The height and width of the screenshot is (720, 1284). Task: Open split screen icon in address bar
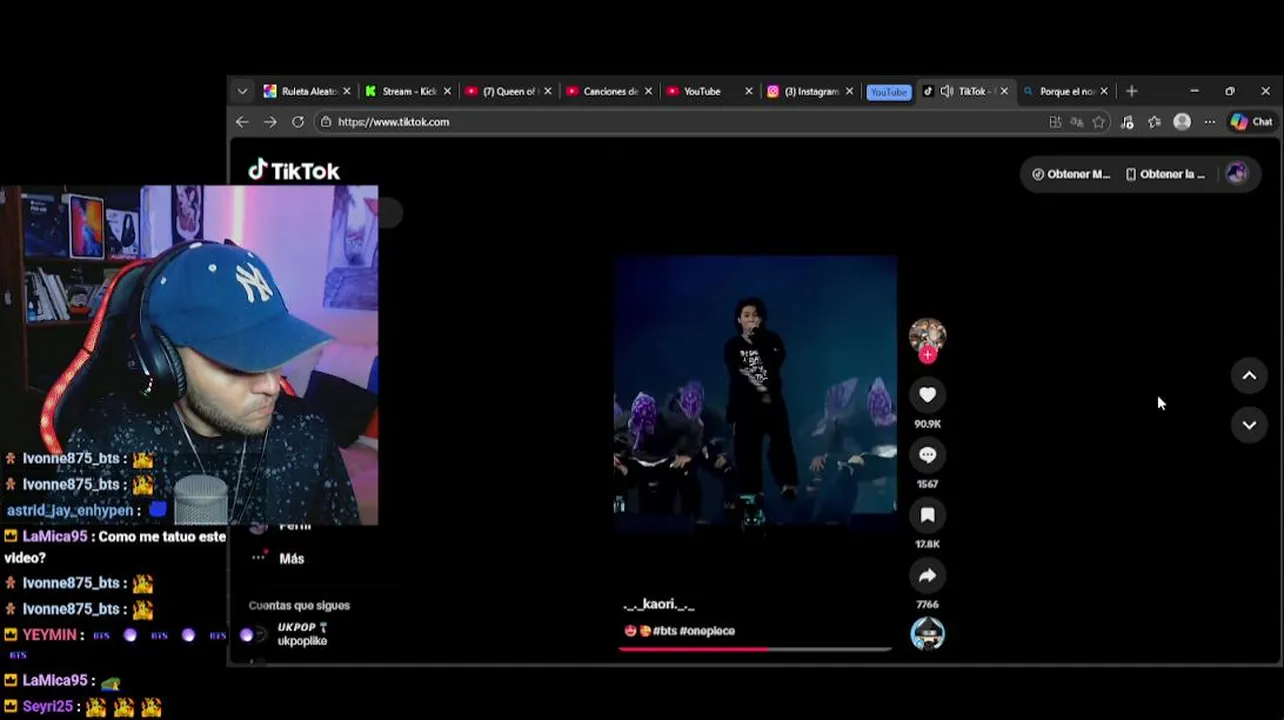[x=1055, y=122]
